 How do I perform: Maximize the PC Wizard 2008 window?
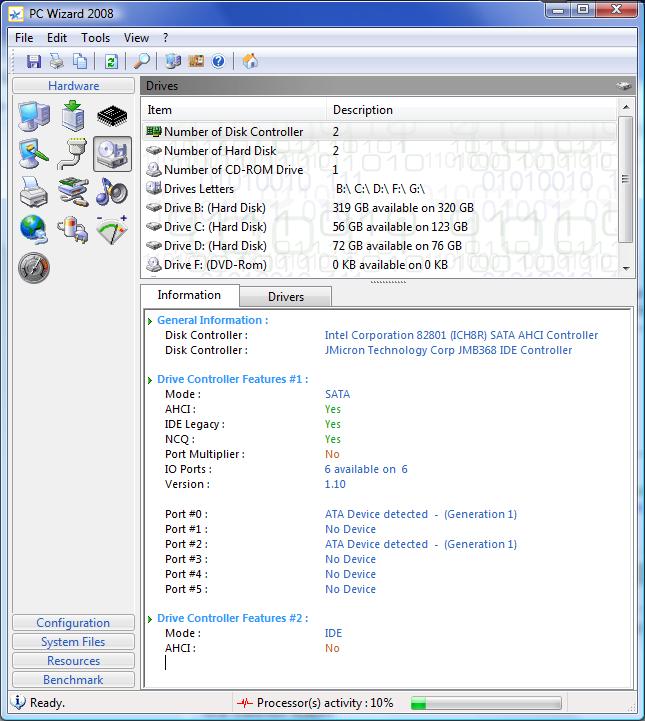coord(583,10)
